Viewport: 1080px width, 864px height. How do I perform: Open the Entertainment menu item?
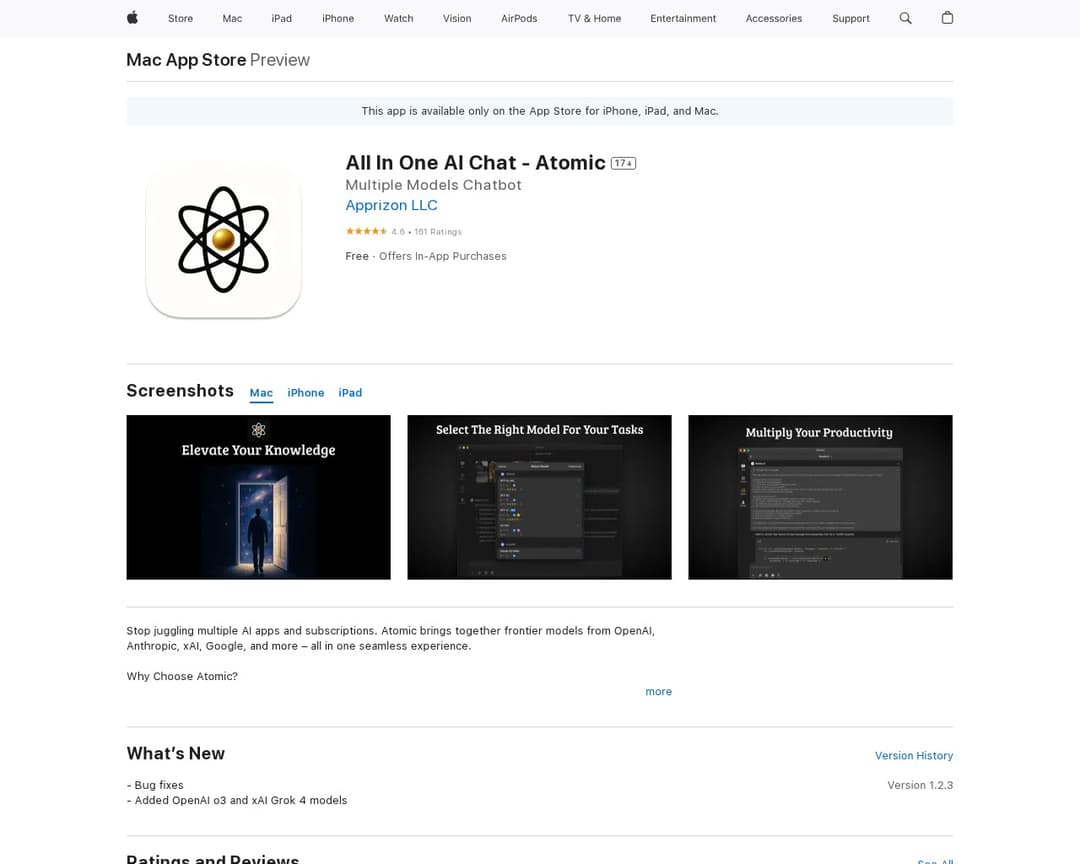coord(683,18)
